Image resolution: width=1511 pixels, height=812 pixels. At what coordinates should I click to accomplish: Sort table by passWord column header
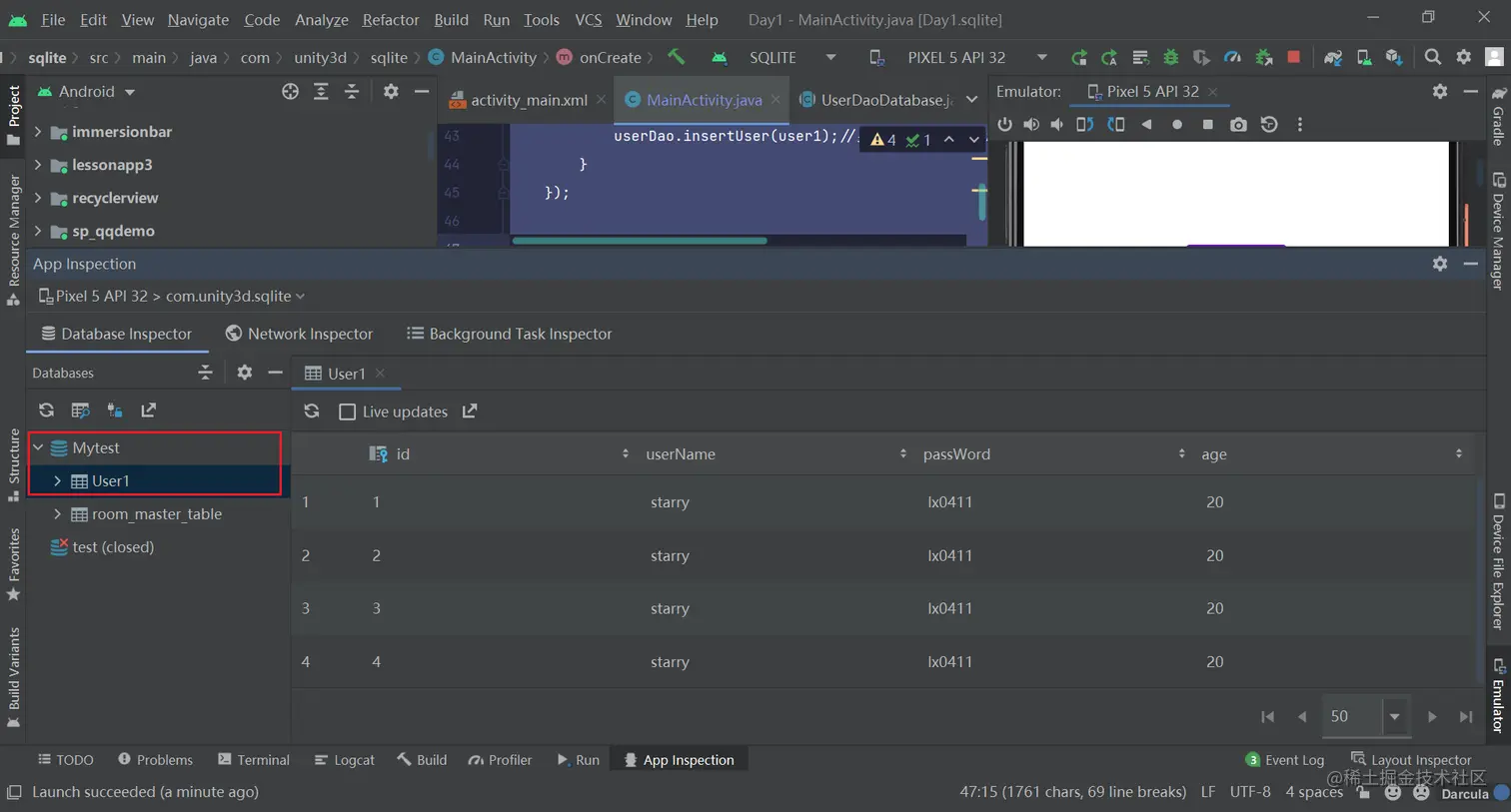click(1052, 454)
